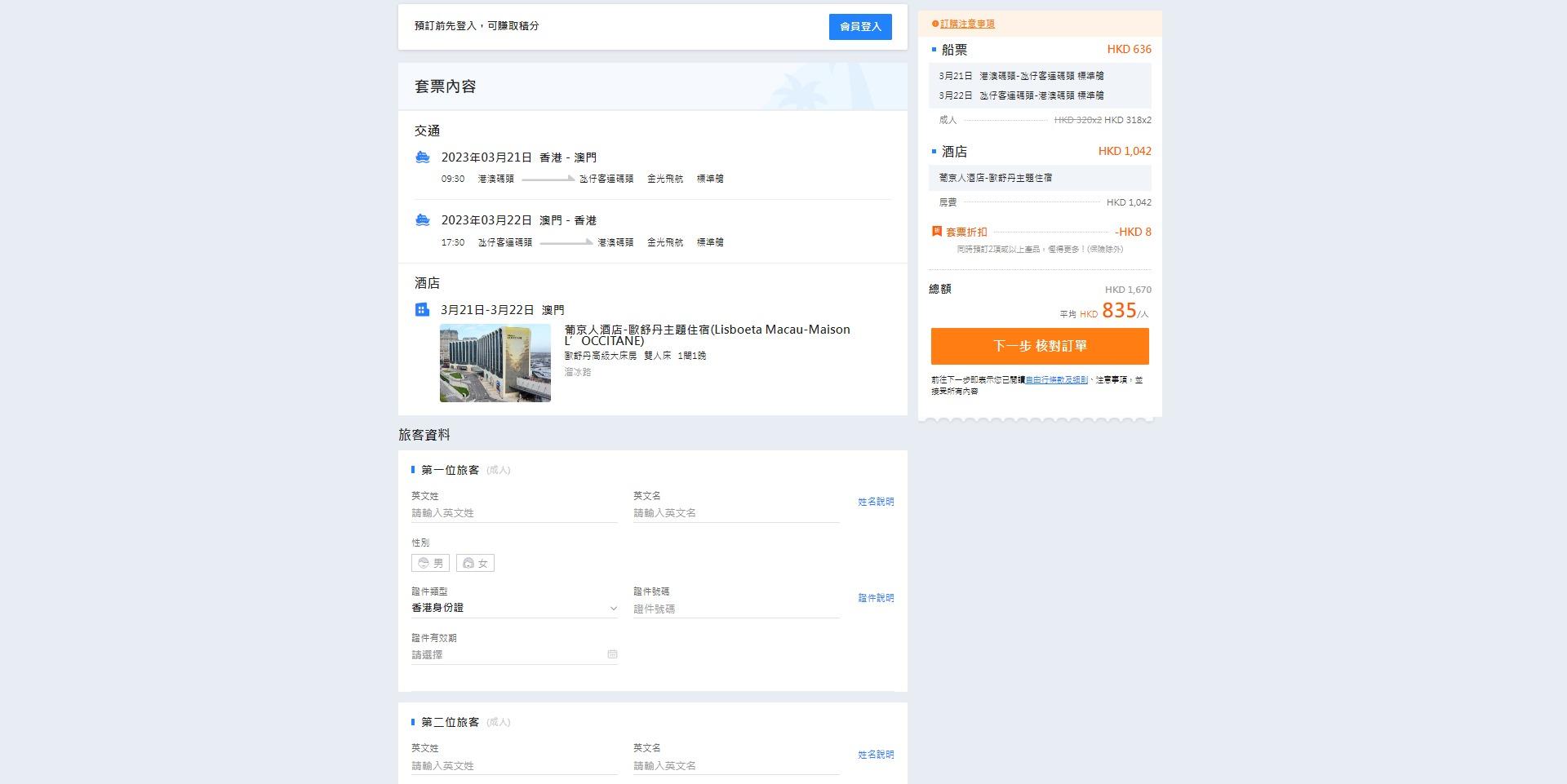Click the male avatar icon inside the 男 option
Screen dimensions: 1567x784
pos(424,562)
